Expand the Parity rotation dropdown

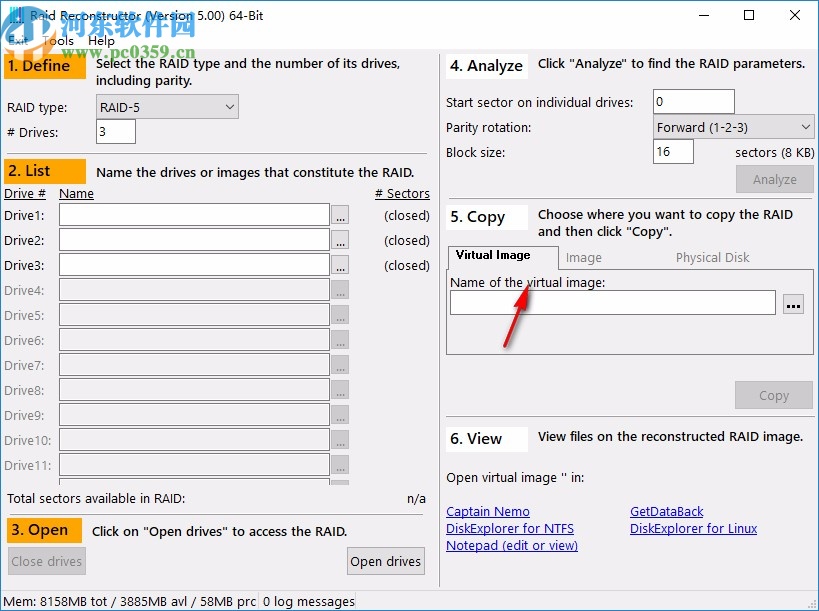[x=733, y=127]
